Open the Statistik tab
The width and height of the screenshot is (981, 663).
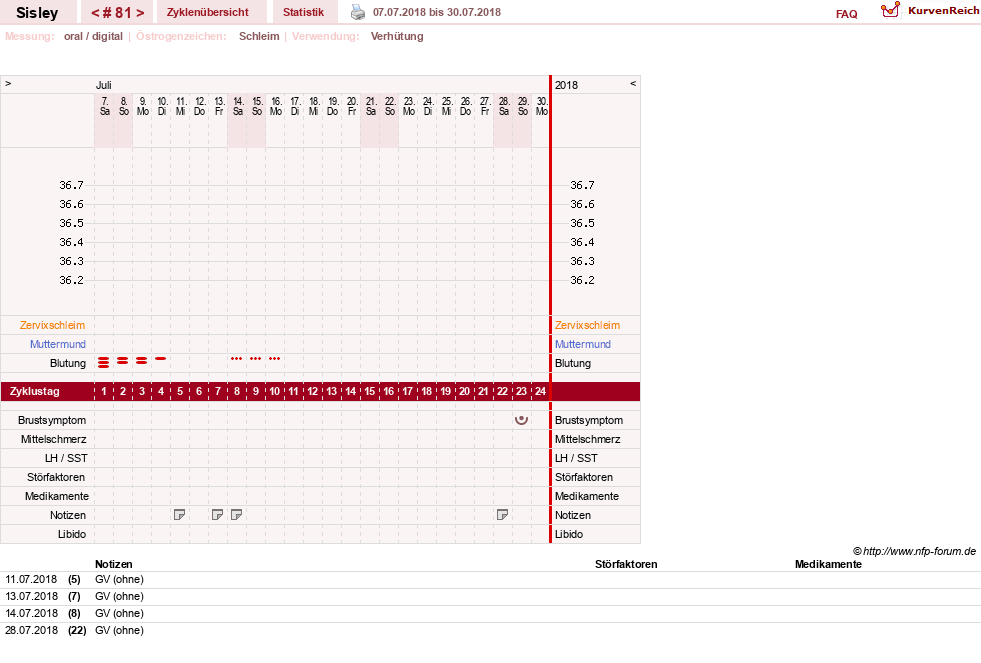tap(303, 13)
